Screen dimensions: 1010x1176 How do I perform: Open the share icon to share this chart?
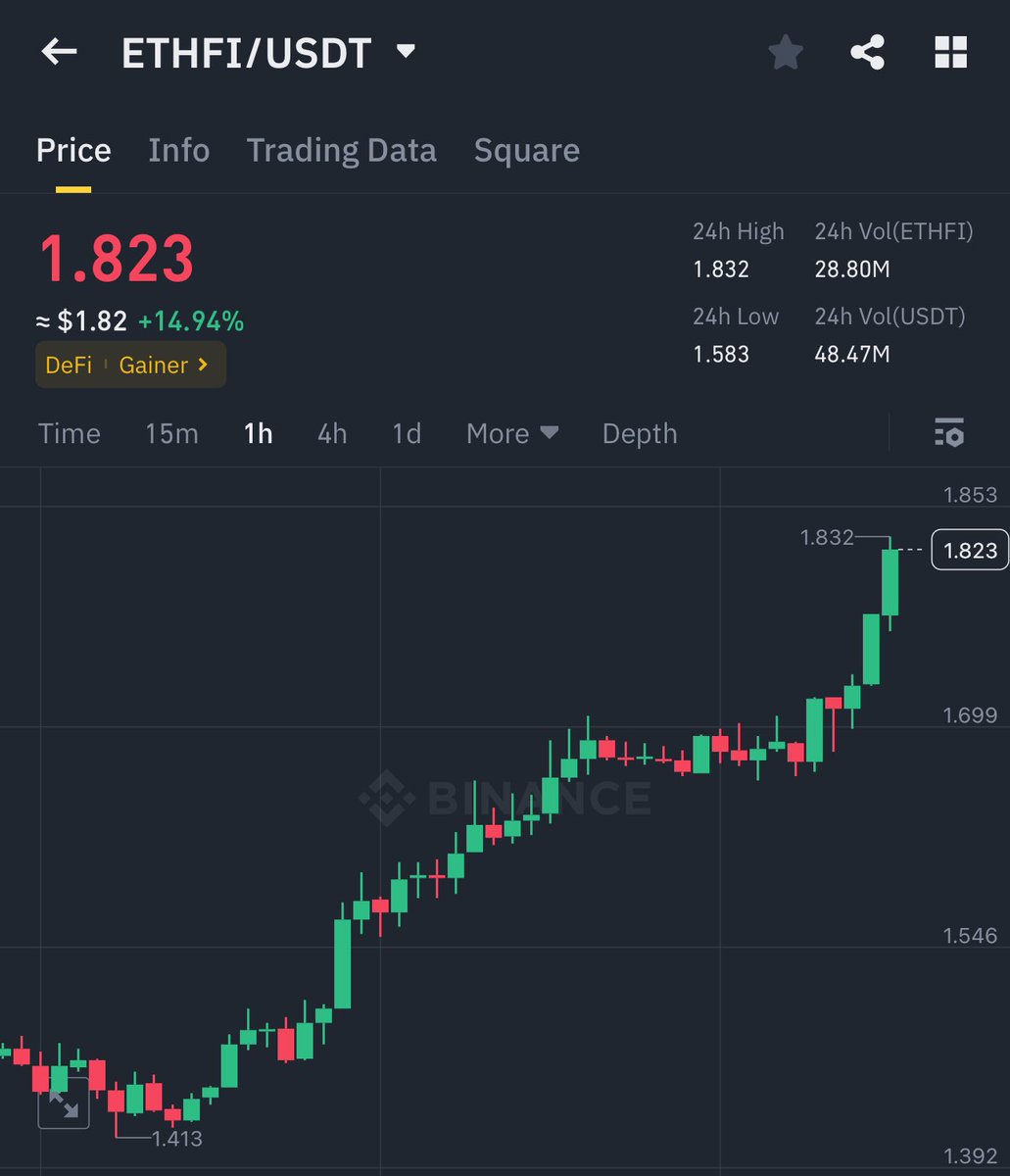click(867, 53)
